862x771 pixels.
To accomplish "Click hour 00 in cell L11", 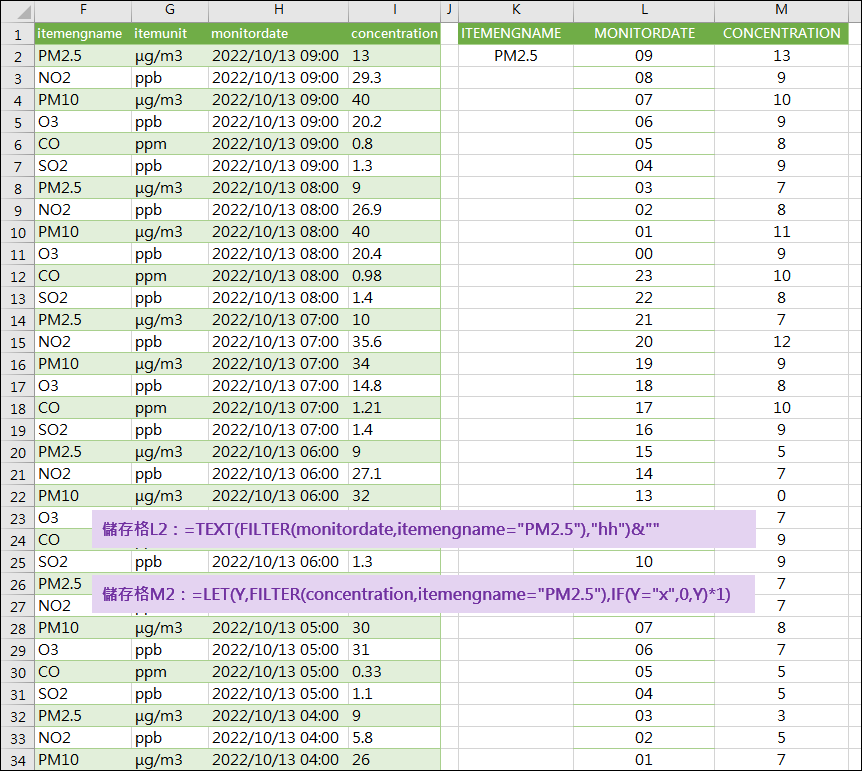I will pyautogui.click(x=644, y=254).
